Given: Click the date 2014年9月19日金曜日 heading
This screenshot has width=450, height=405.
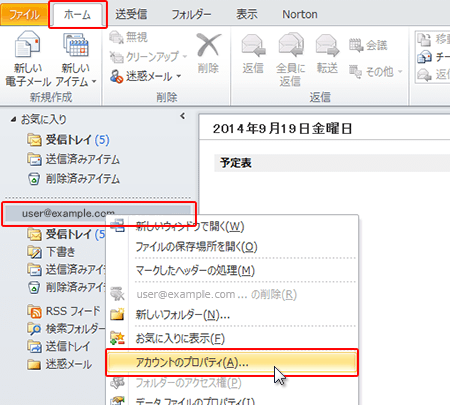Looking at the screenshot, I should pyautogui.click(x=283, y=128).
